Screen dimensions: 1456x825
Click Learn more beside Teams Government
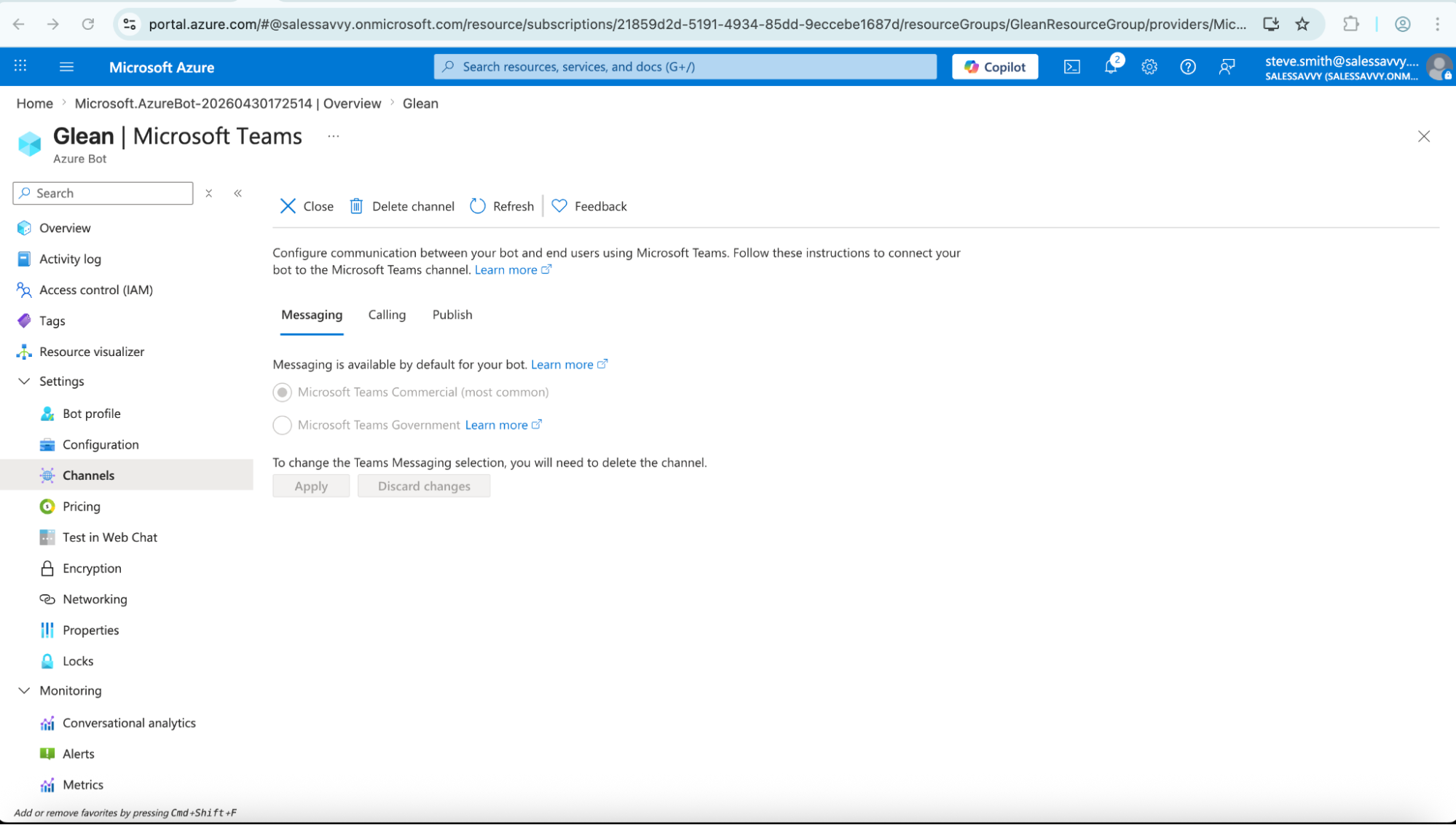(x=503, y=425)
